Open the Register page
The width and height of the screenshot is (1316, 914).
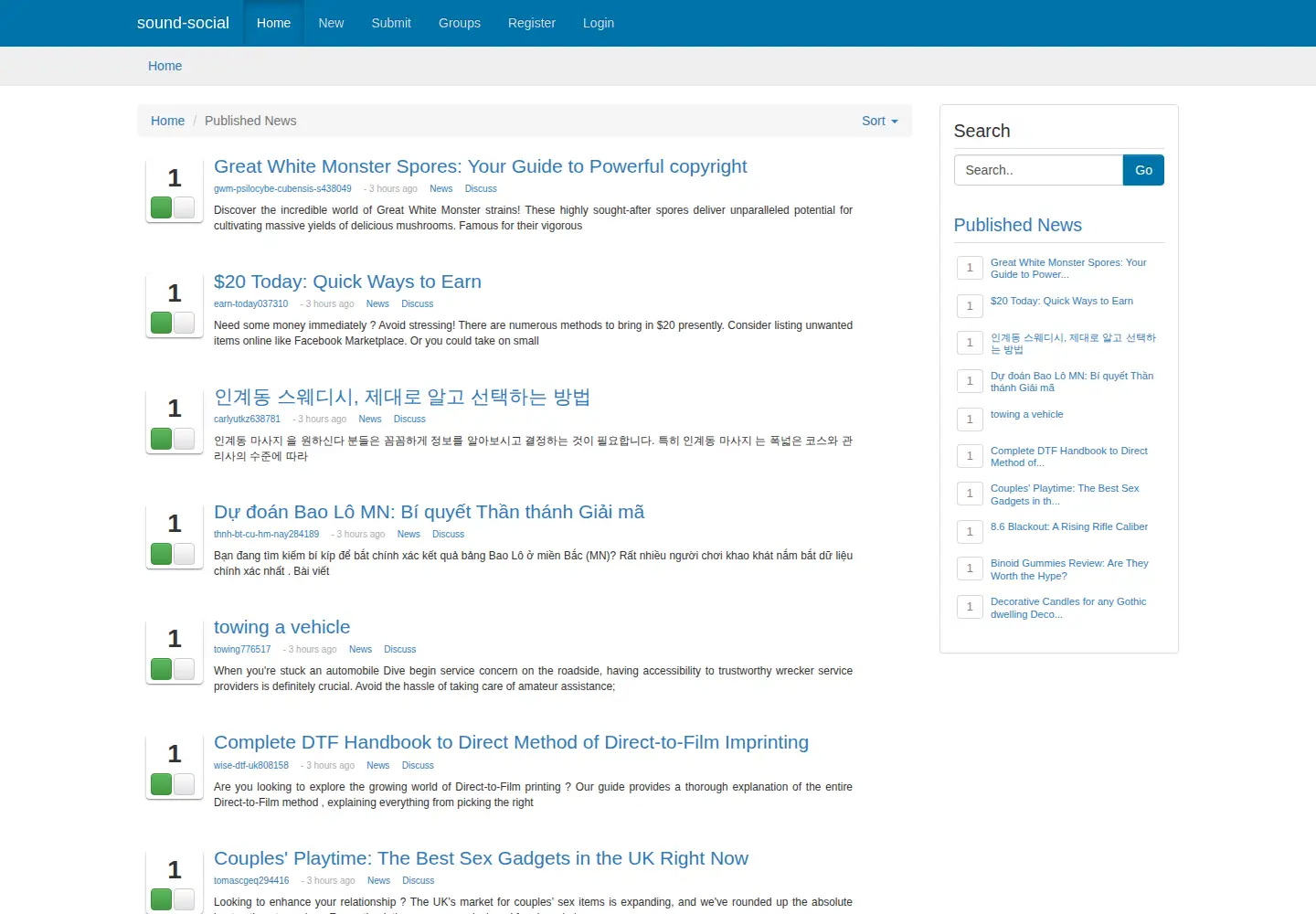tap(532, 23)
